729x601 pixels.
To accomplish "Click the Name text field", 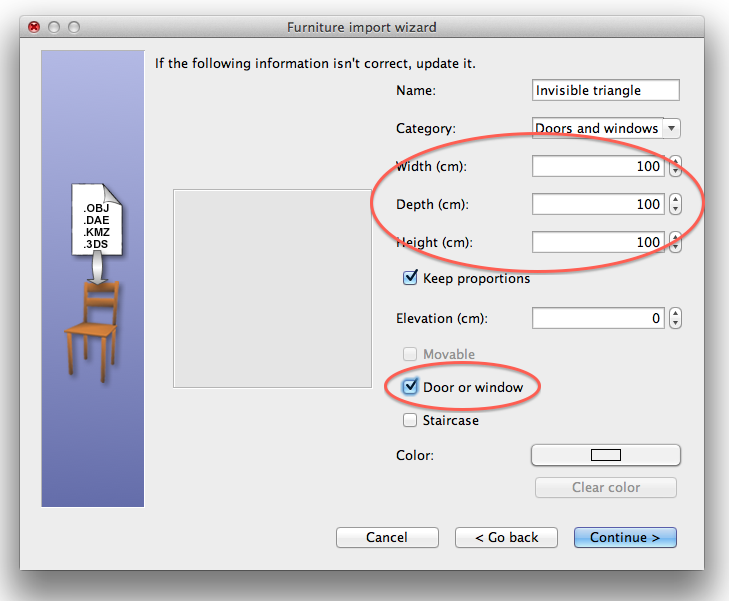I will click(x=605, y=90).
